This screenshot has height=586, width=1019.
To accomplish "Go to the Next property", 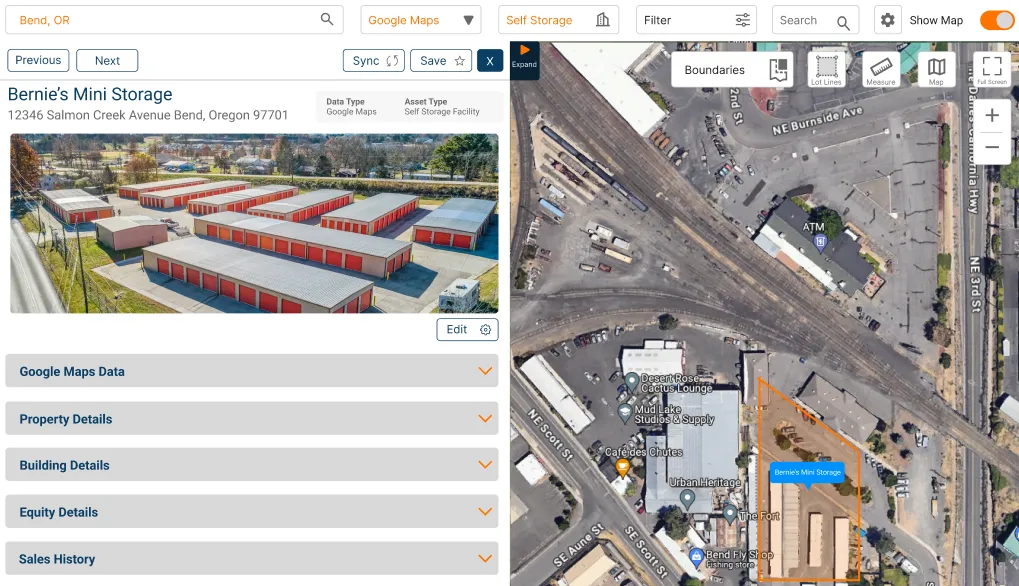I will (x=107, y=60).
